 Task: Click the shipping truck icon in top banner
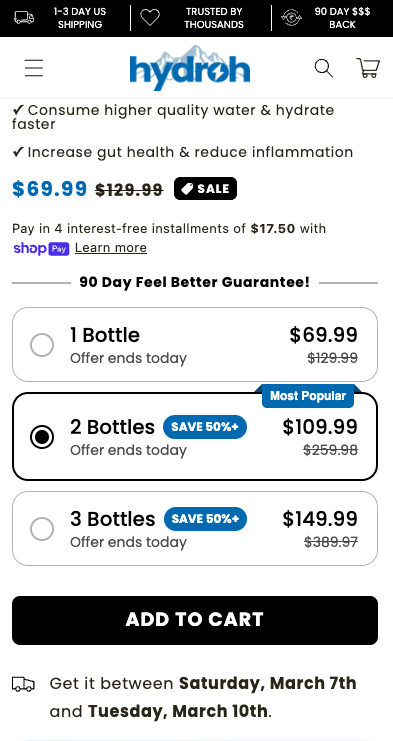click(x=24, y=18)
